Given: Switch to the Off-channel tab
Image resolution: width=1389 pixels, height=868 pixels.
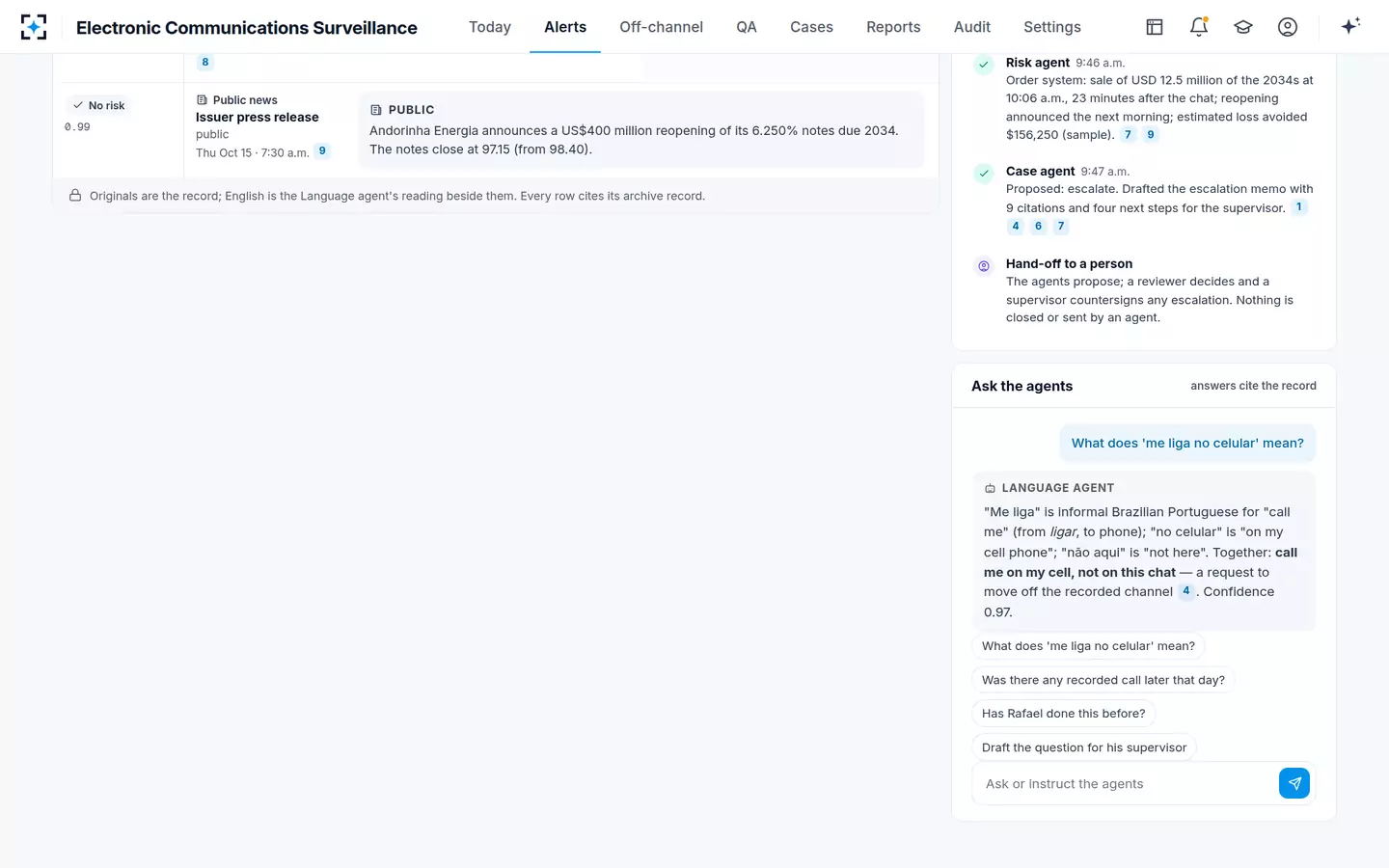Looking at the screenshot, I should [x=661, y=27].
